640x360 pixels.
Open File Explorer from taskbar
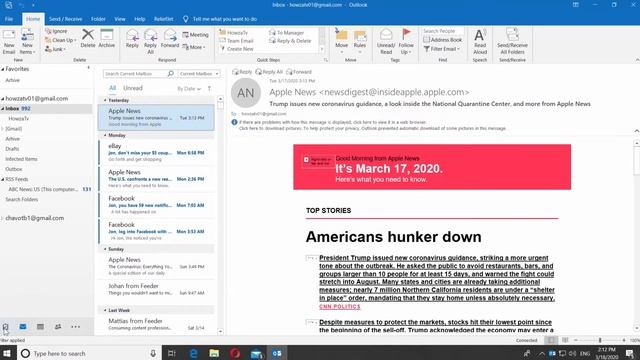214,353
